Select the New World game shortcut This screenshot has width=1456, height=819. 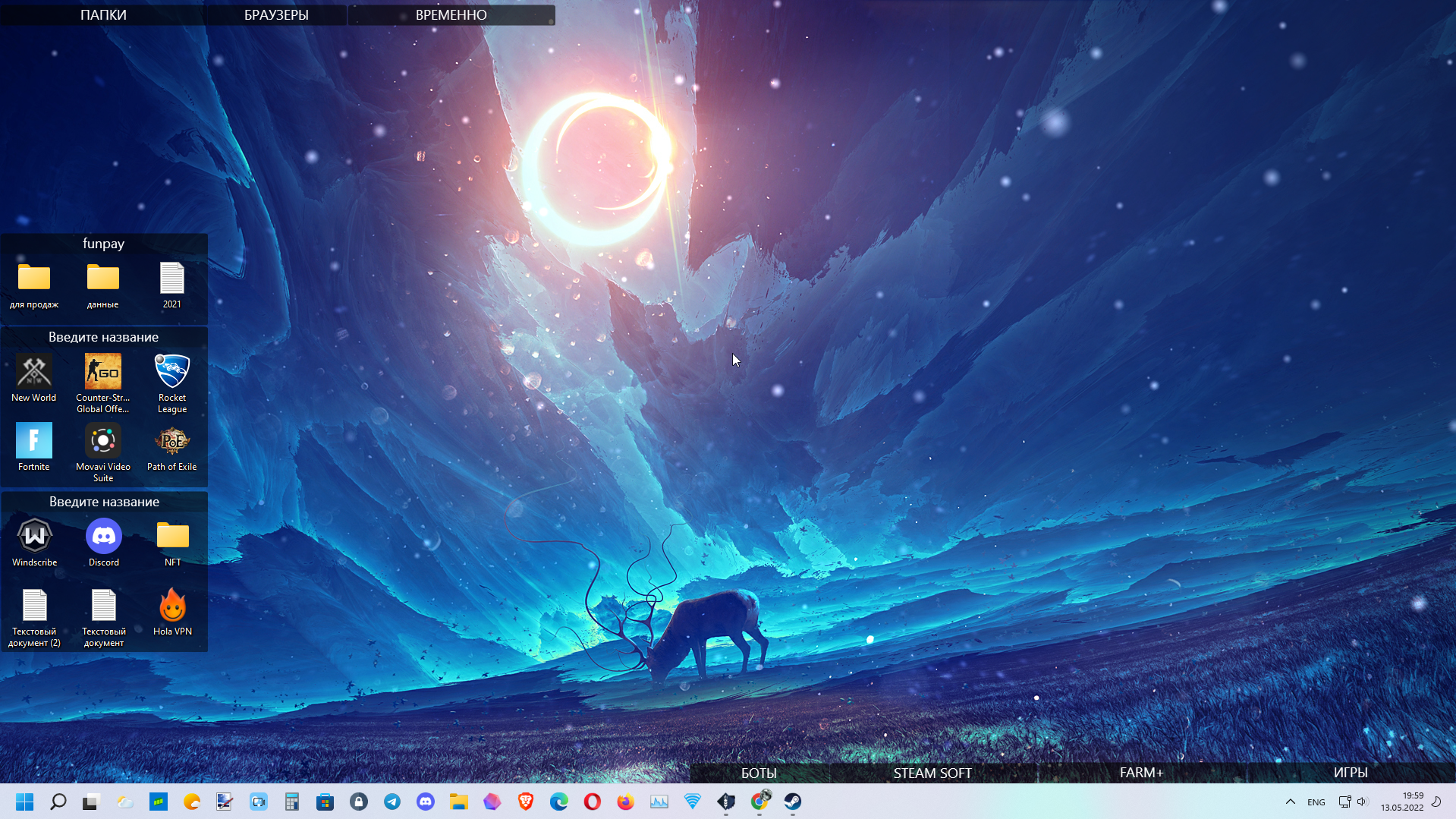[x=34, y=379]
